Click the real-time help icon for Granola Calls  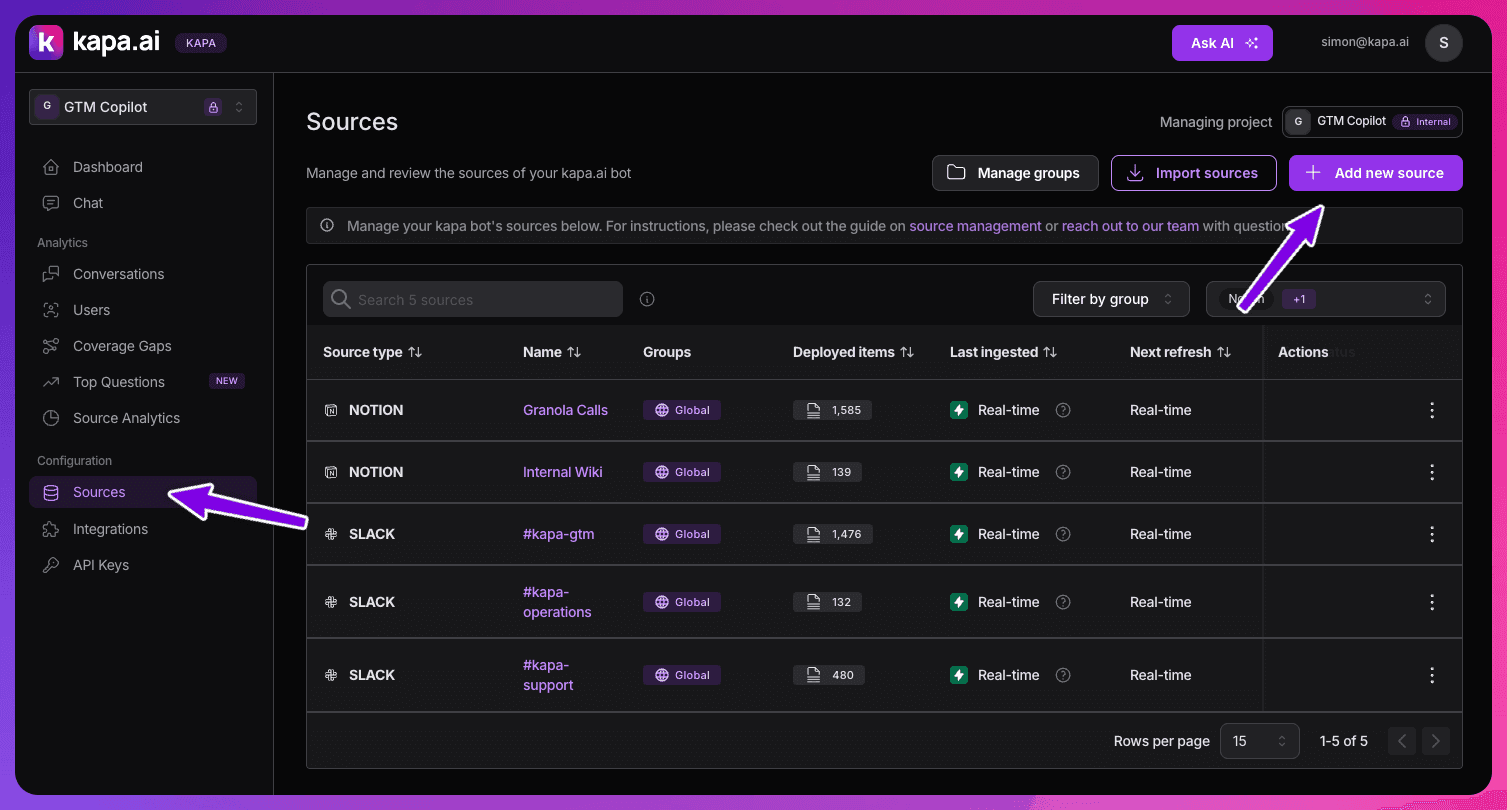pos(1063,410)
